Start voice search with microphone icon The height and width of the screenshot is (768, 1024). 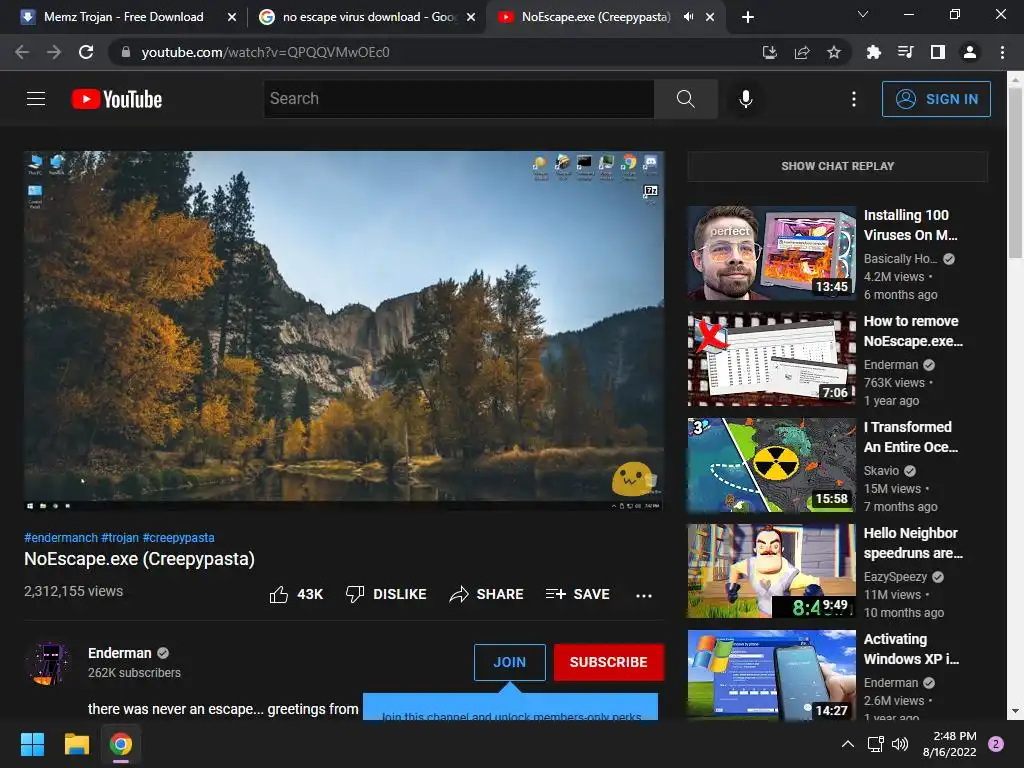tap(746, 99)
